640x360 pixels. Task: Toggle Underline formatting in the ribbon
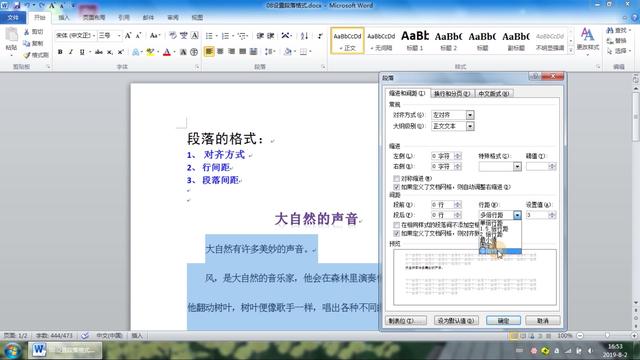tap(82, 52)
